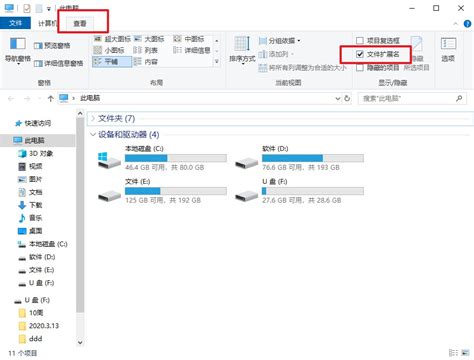Switch to large thumbnails view icon in status bar
The width and height of the screenshot is (474, 360).
465,353
